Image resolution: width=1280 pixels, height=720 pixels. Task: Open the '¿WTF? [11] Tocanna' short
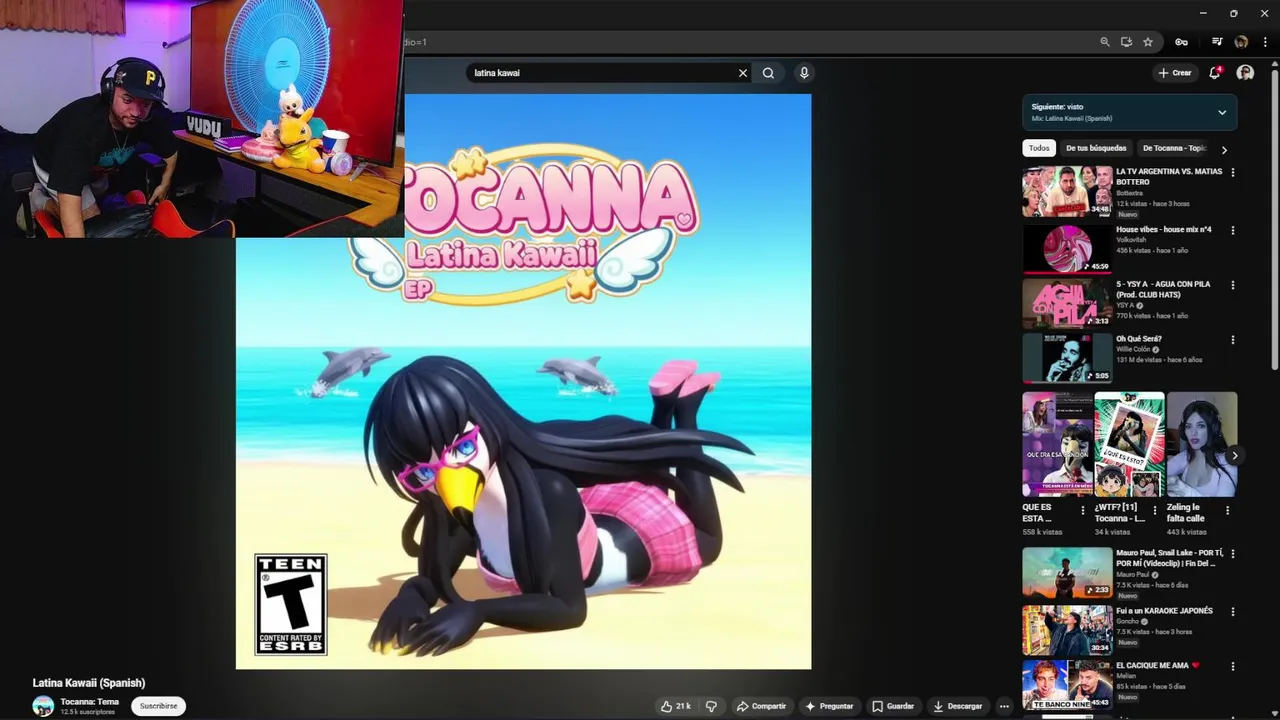tap(1129, 445)
